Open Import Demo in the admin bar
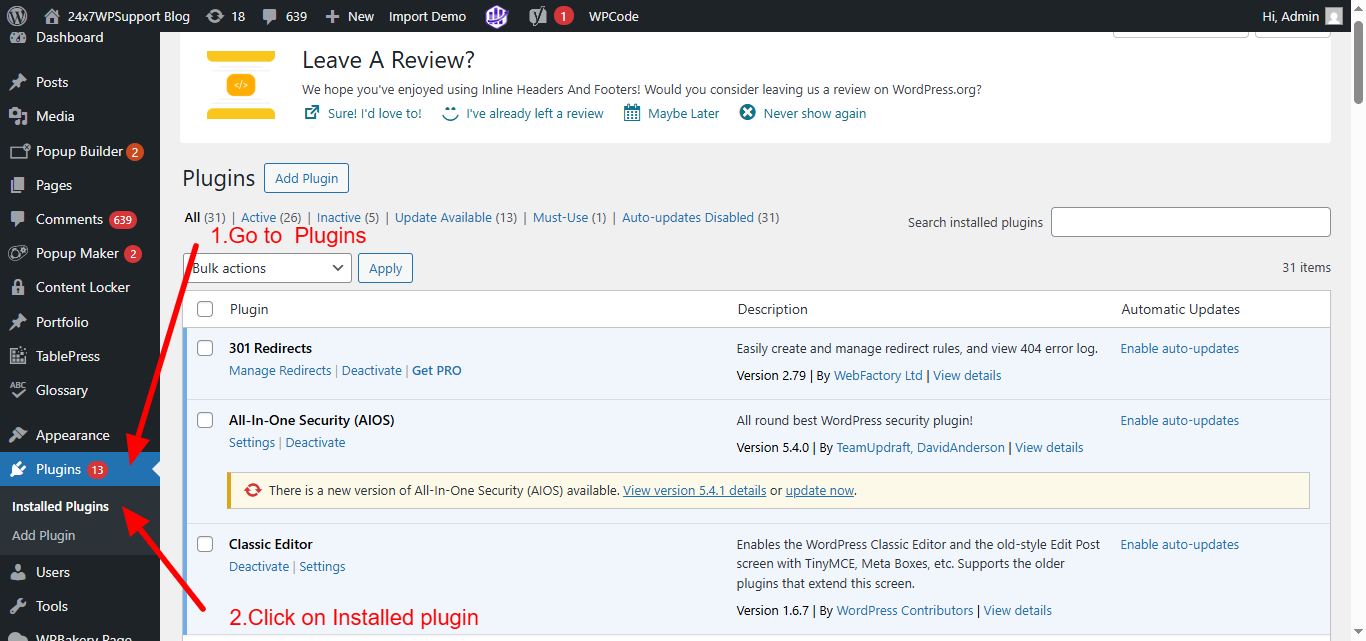 427,16
